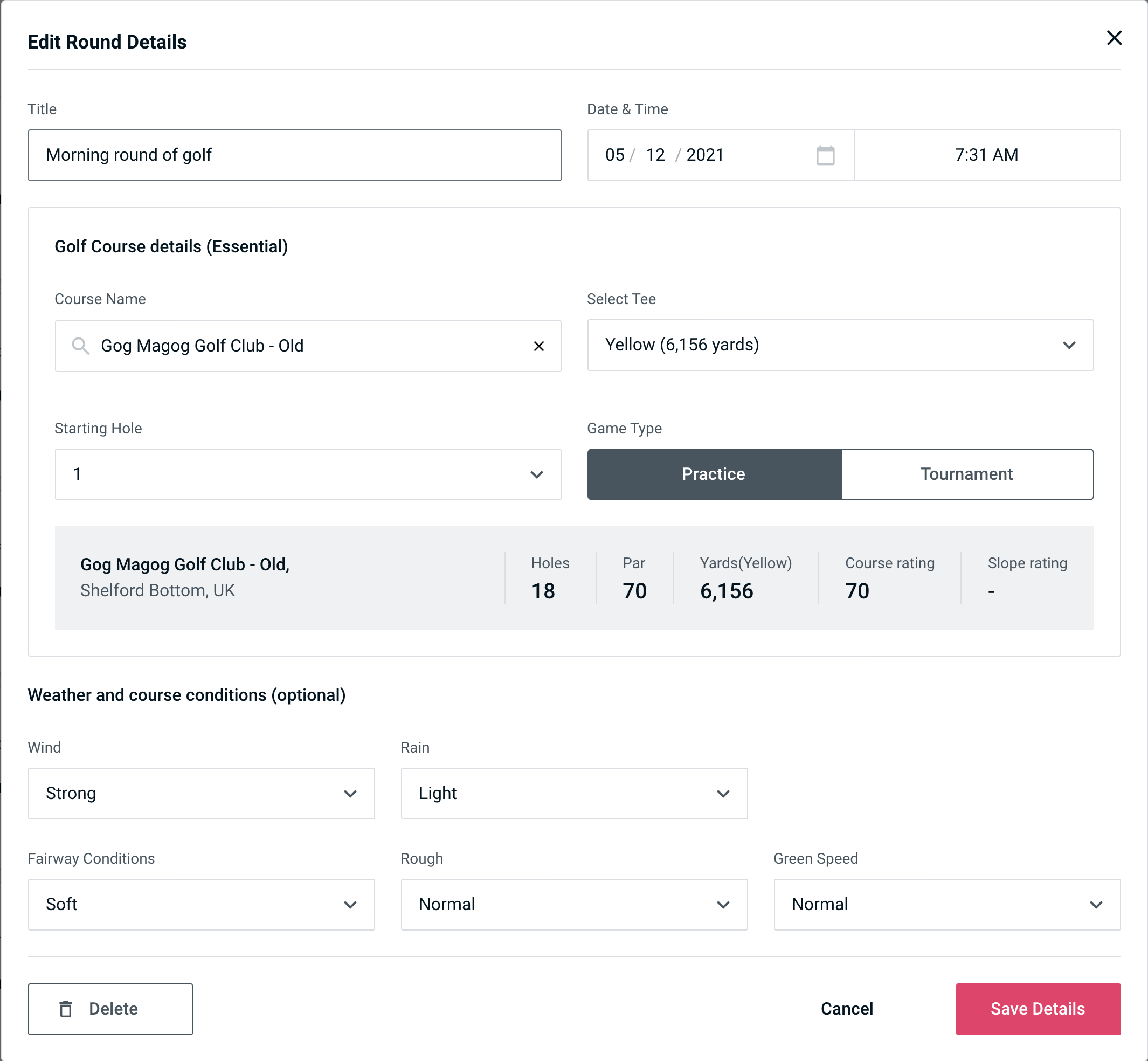1148x1061 pixels.
Task: Expand the Green Speed dropdown
Action: (x=946, y=903)
